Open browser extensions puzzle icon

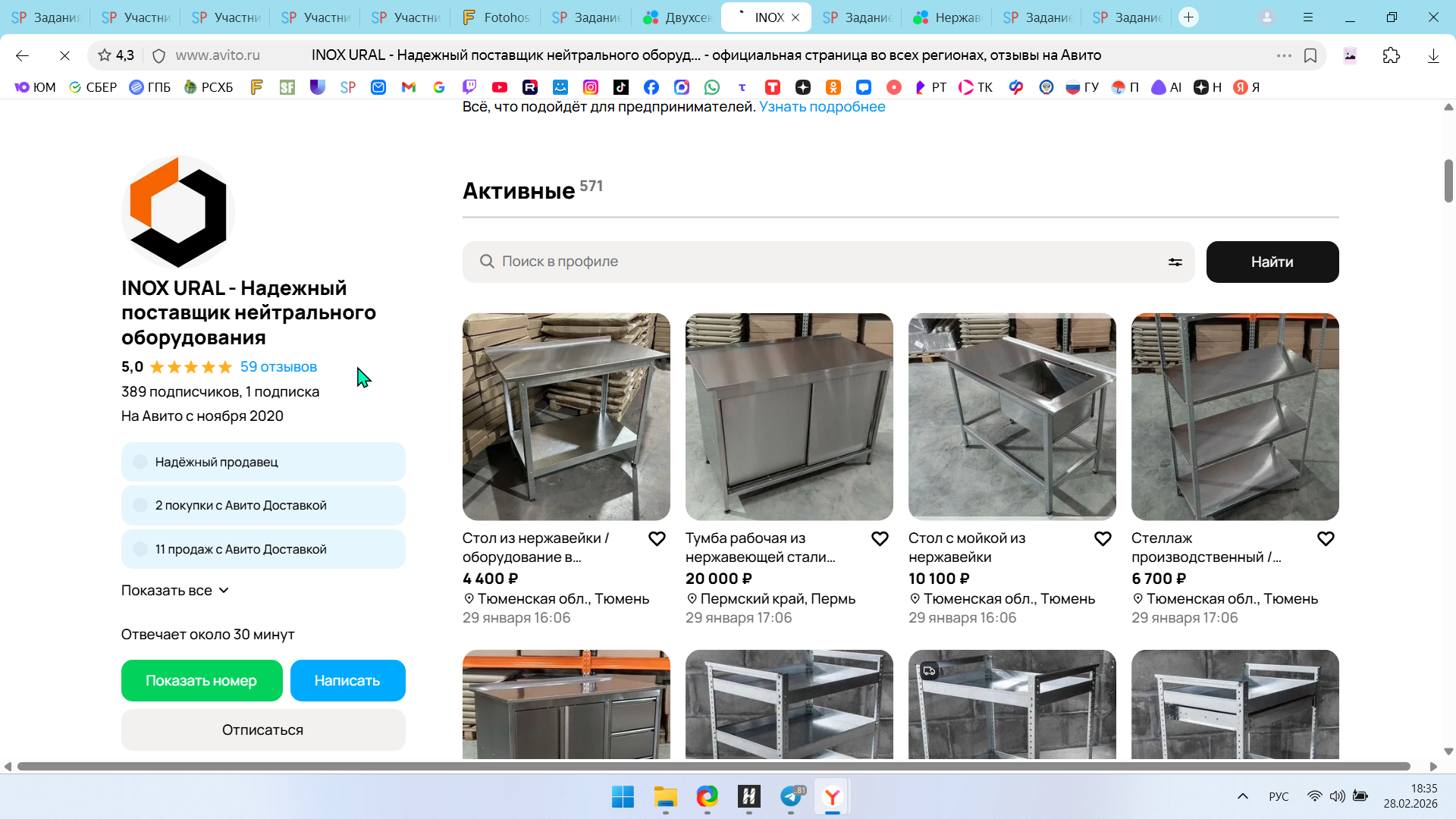click(x=1391, y=55)
